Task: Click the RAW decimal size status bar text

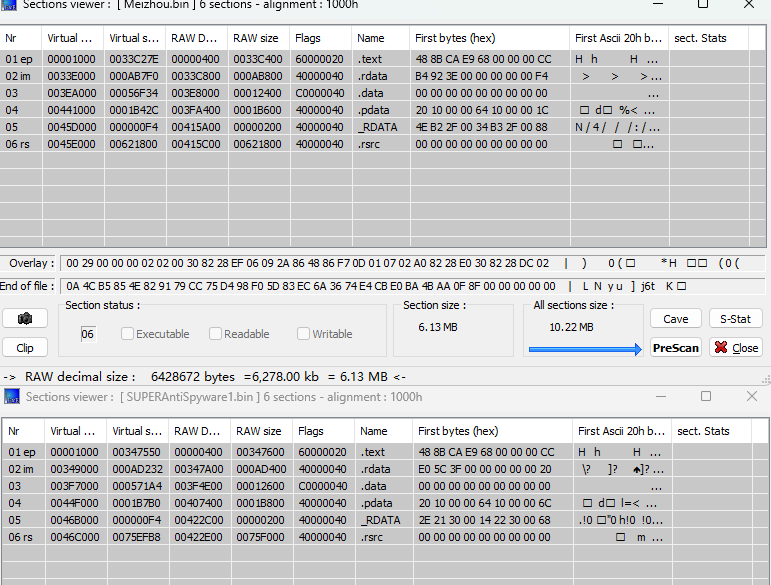Action: (x=205, y=377)
